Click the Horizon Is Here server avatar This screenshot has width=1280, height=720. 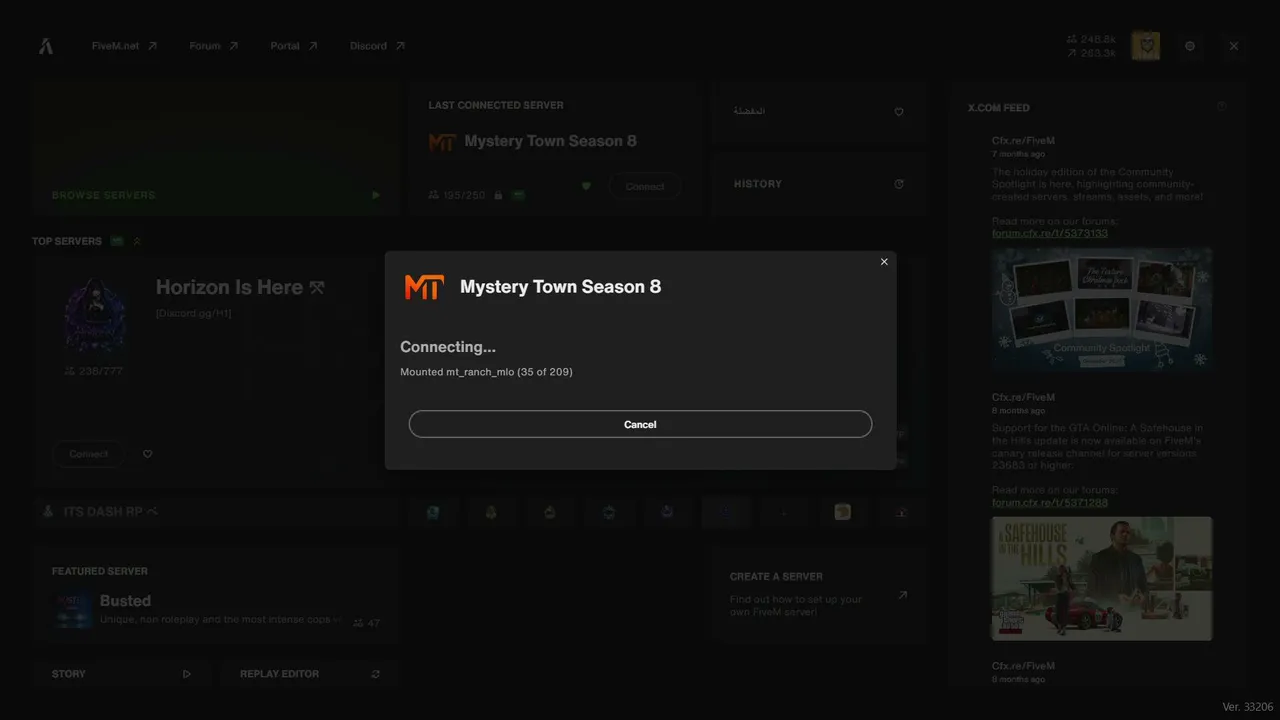pyautogui.click(x=95, y=315)
